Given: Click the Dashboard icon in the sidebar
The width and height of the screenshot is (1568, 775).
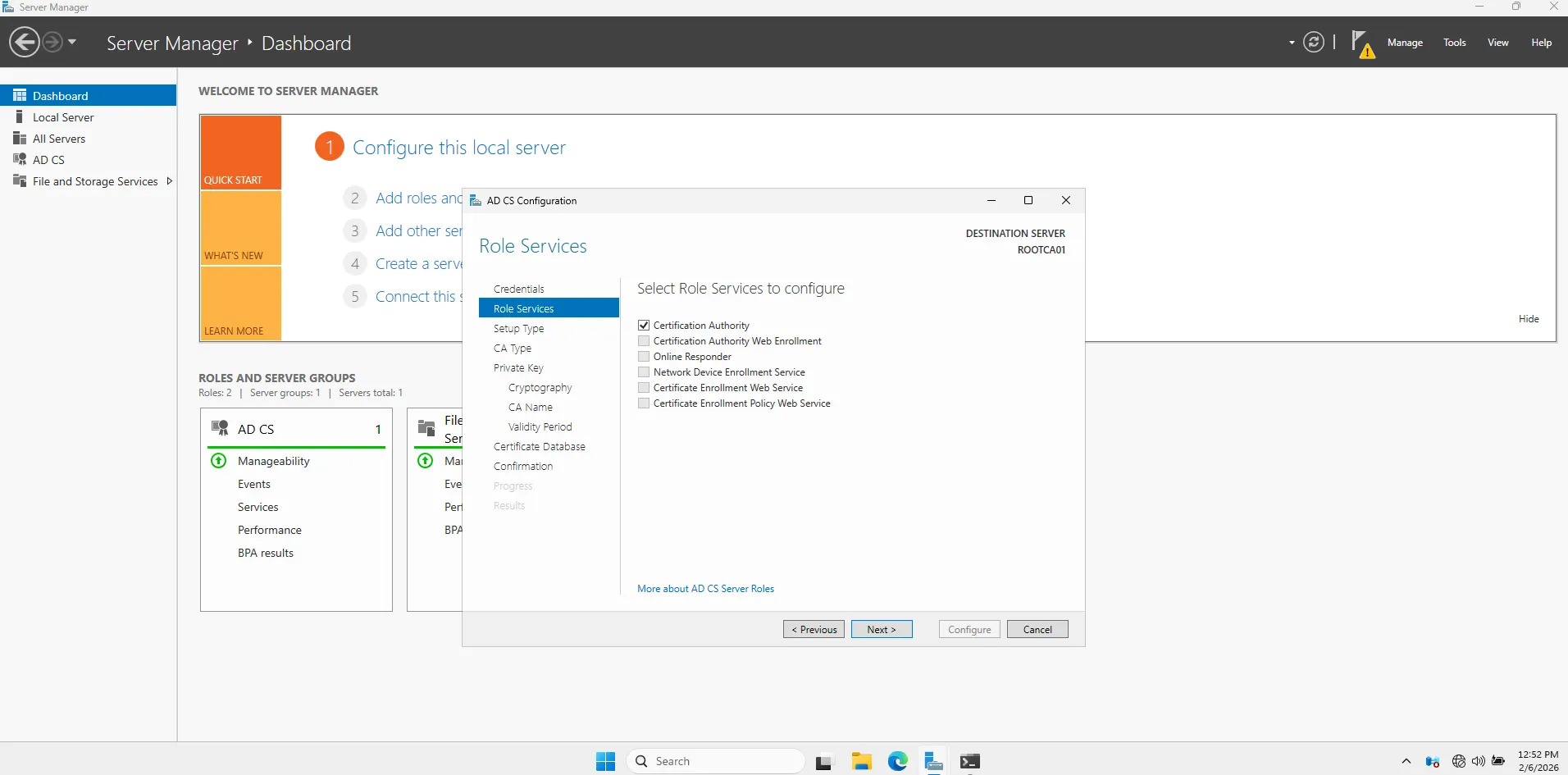Looking at the screenshot, I should tap(20, 95).
